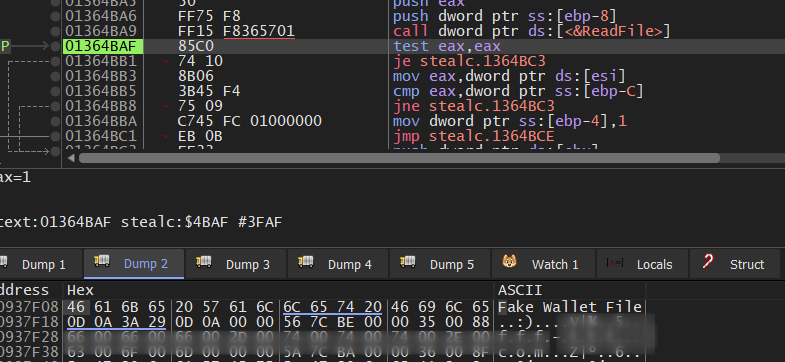Screen dimensions: 785x362
Task: Toggle breakpoint dot at address 01364BB8
Action: [x=56, y=107]
